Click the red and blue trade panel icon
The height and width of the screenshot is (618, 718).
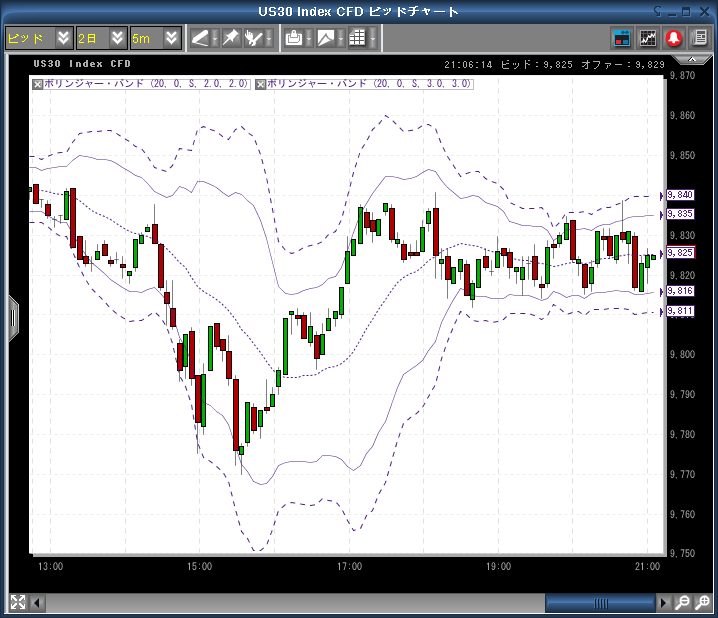click(x=622, y=38)
